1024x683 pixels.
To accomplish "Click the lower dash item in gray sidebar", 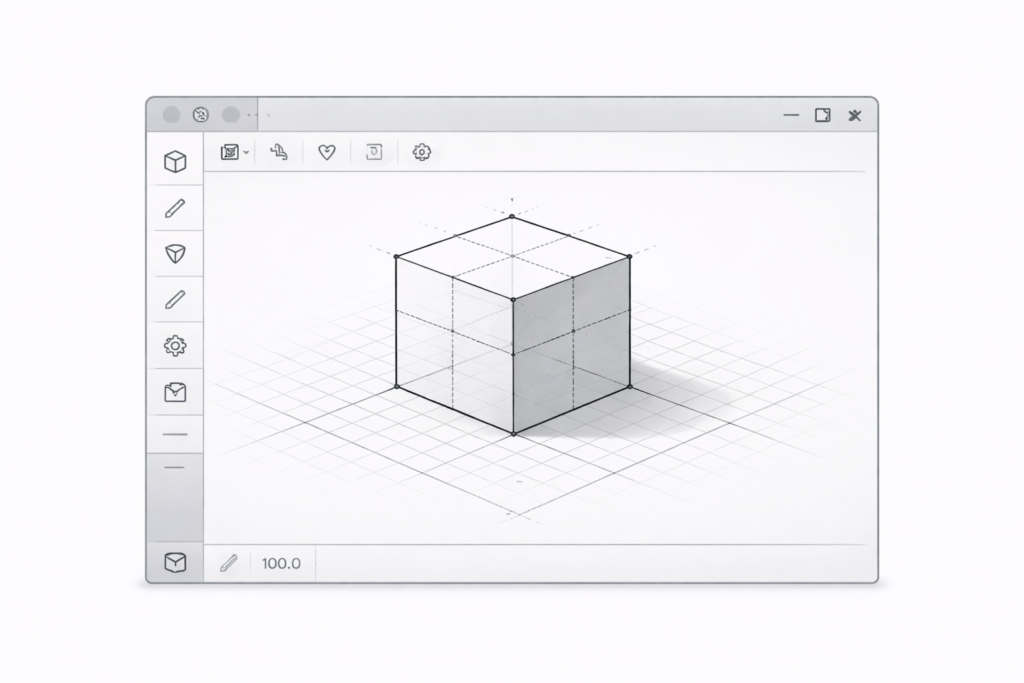I will tap(175, 468).
